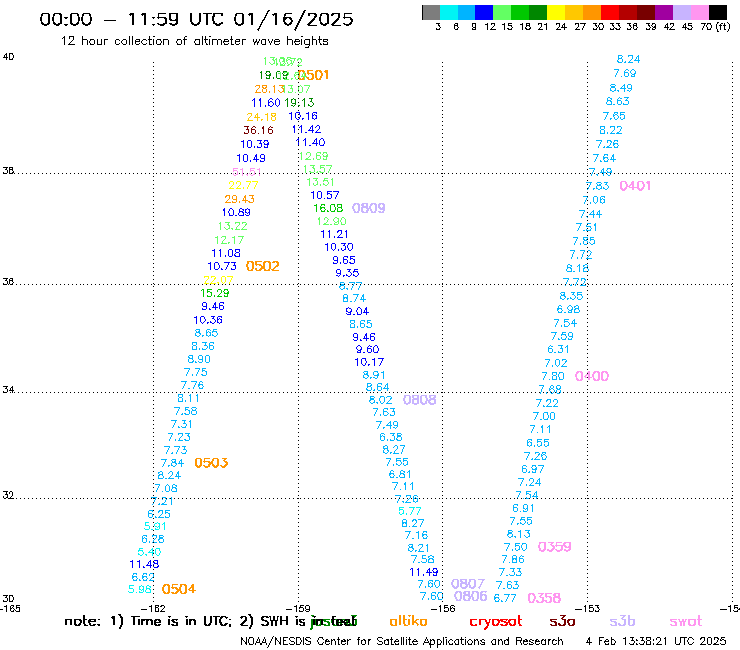740x650 pixels.
Task: Click the 7.80 value beside 0400
Action: pyautogui.click(x=553, y=376)
